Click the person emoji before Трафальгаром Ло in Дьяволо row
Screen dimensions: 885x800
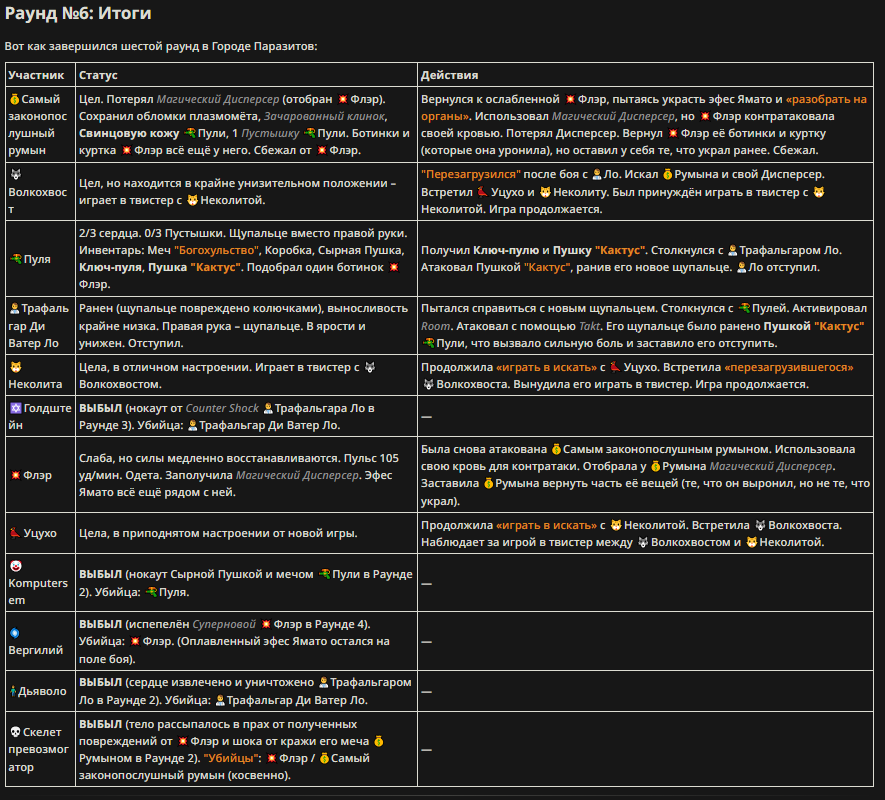(x=323, y=683)
